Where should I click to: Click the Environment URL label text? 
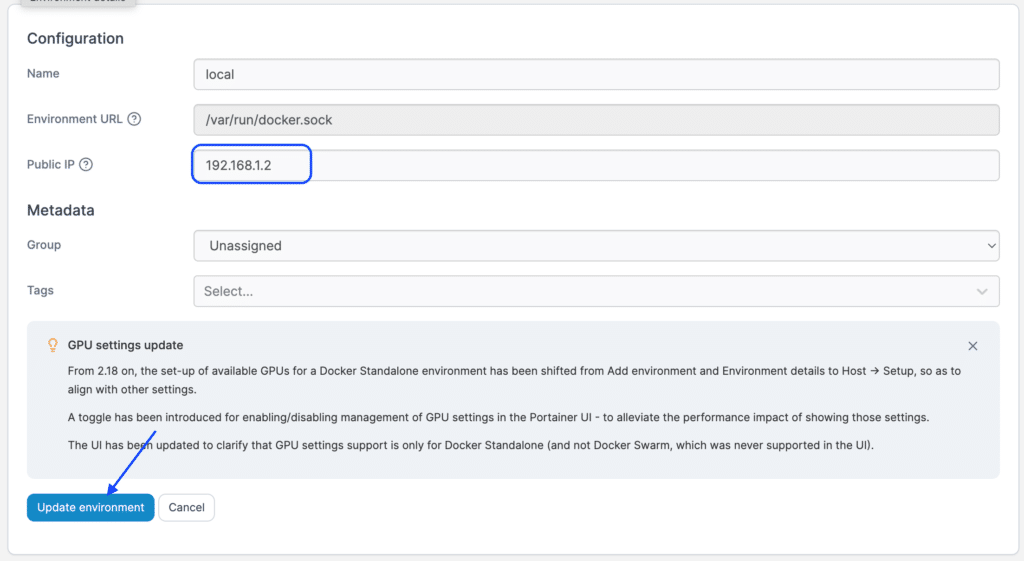click(x=74, y=119)
